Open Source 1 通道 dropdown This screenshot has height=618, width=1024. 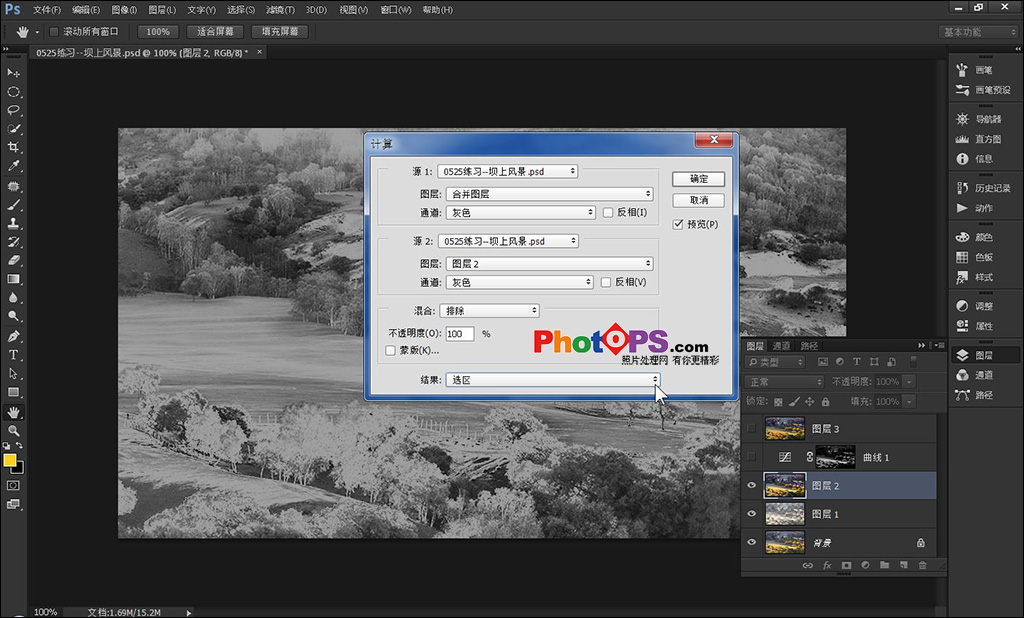click(520, 212)
